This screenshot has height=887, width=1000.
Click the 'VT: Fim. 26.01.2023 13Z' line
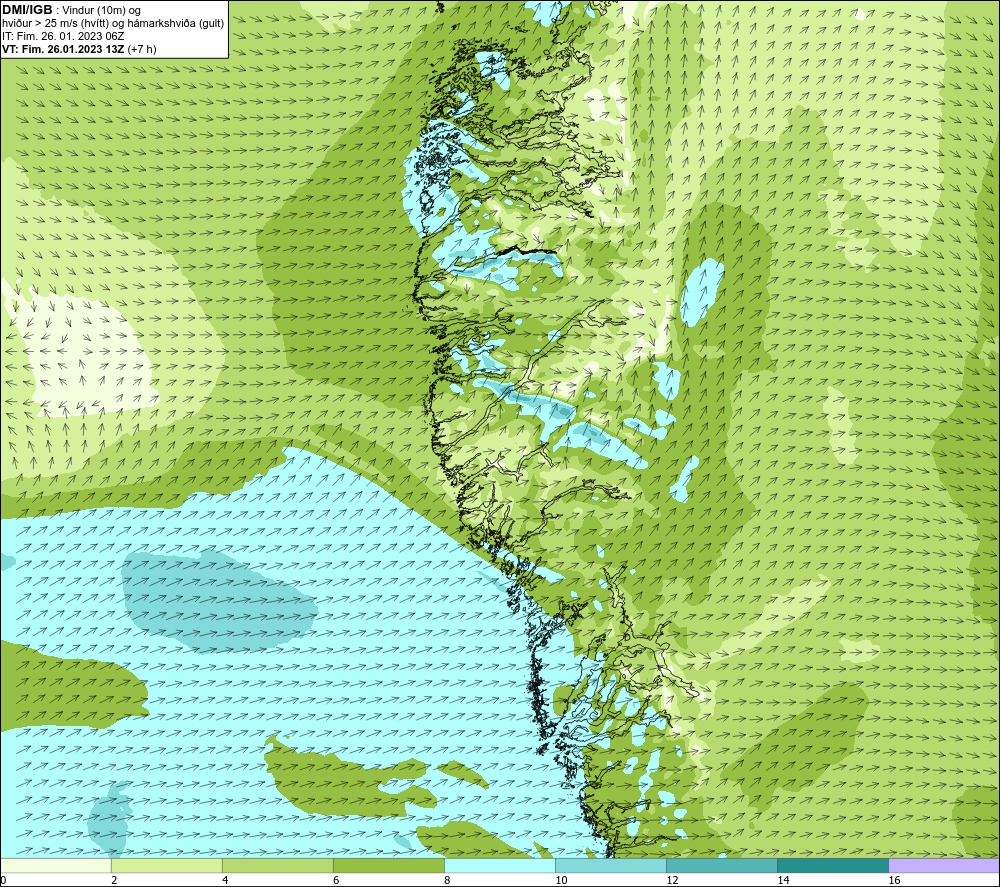point(63,49)
